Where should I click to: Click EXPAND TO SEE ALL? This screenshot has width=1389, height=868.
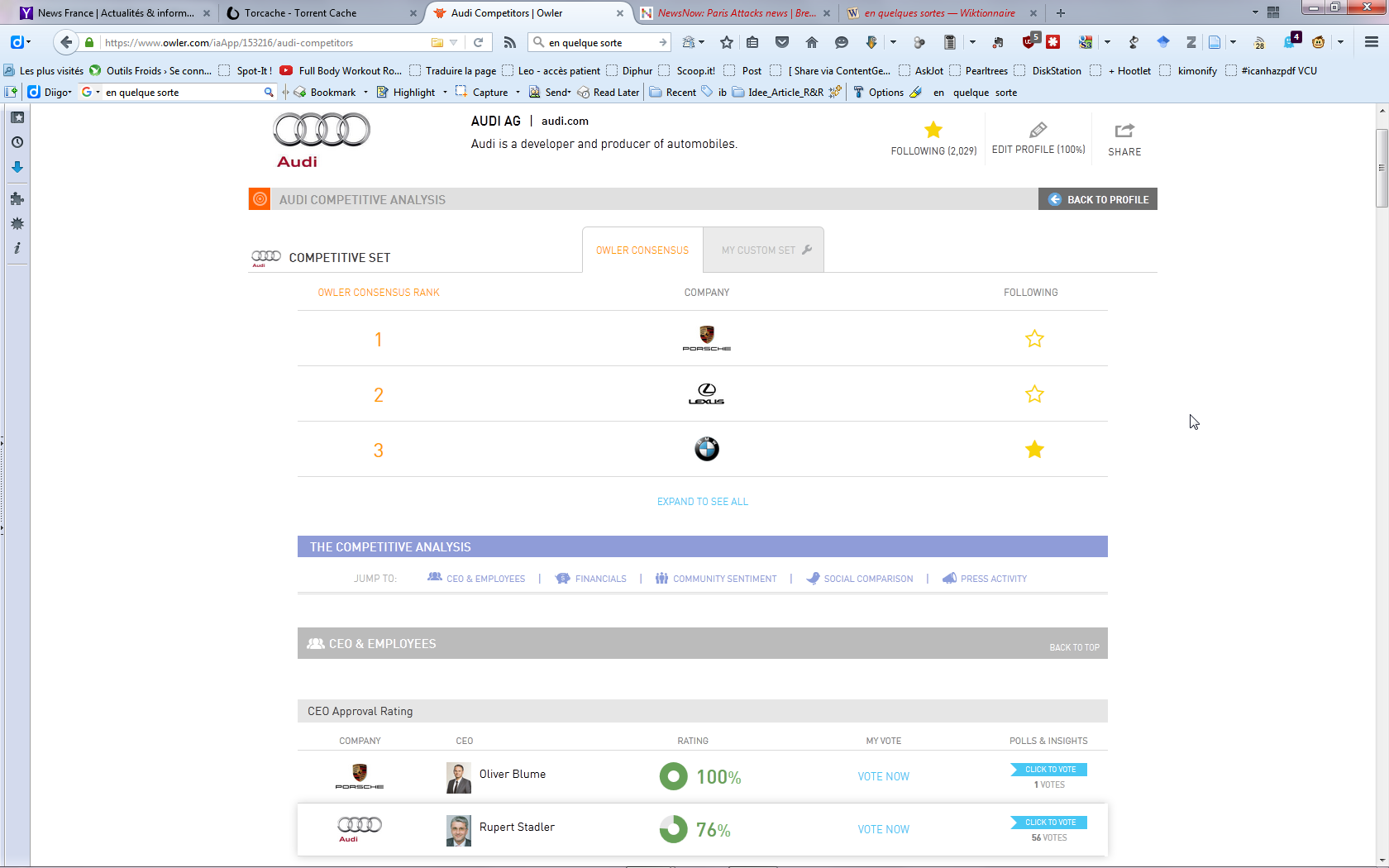tap(703, 502)
